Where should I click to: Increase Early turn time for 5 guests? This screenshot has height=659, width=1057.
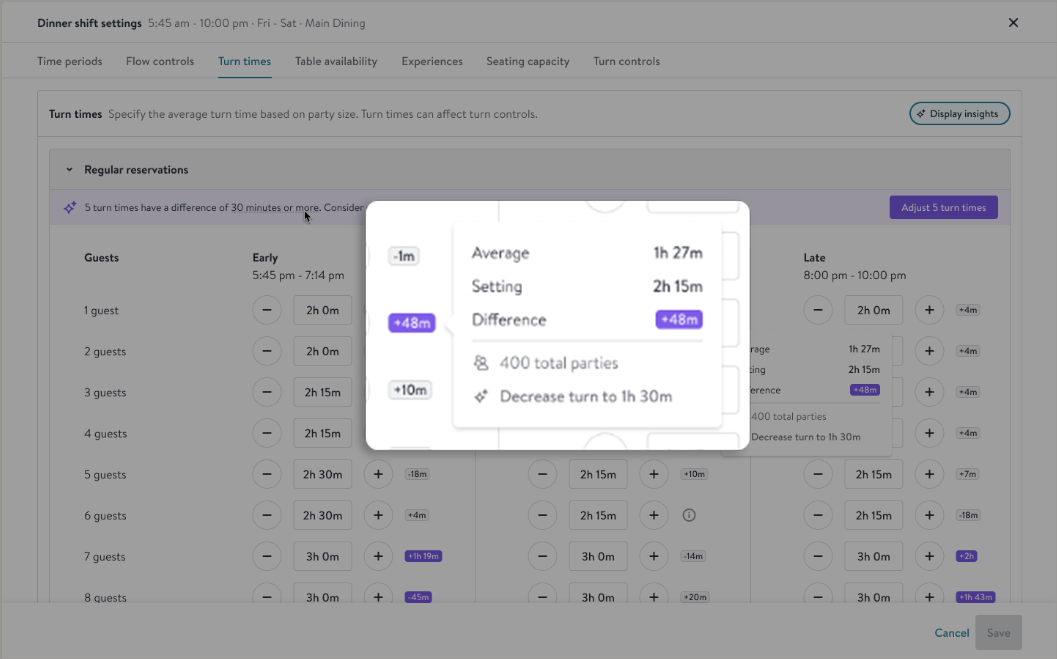[x=378, y=474]
